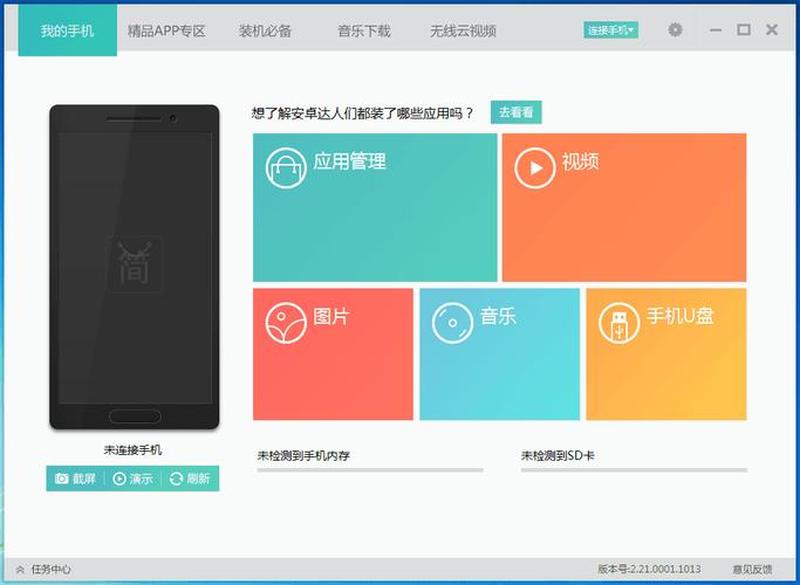Viewport: 800px width, 585px height.
Task: Expand the 连接手机 dropdown
Action: coord(611,30)
